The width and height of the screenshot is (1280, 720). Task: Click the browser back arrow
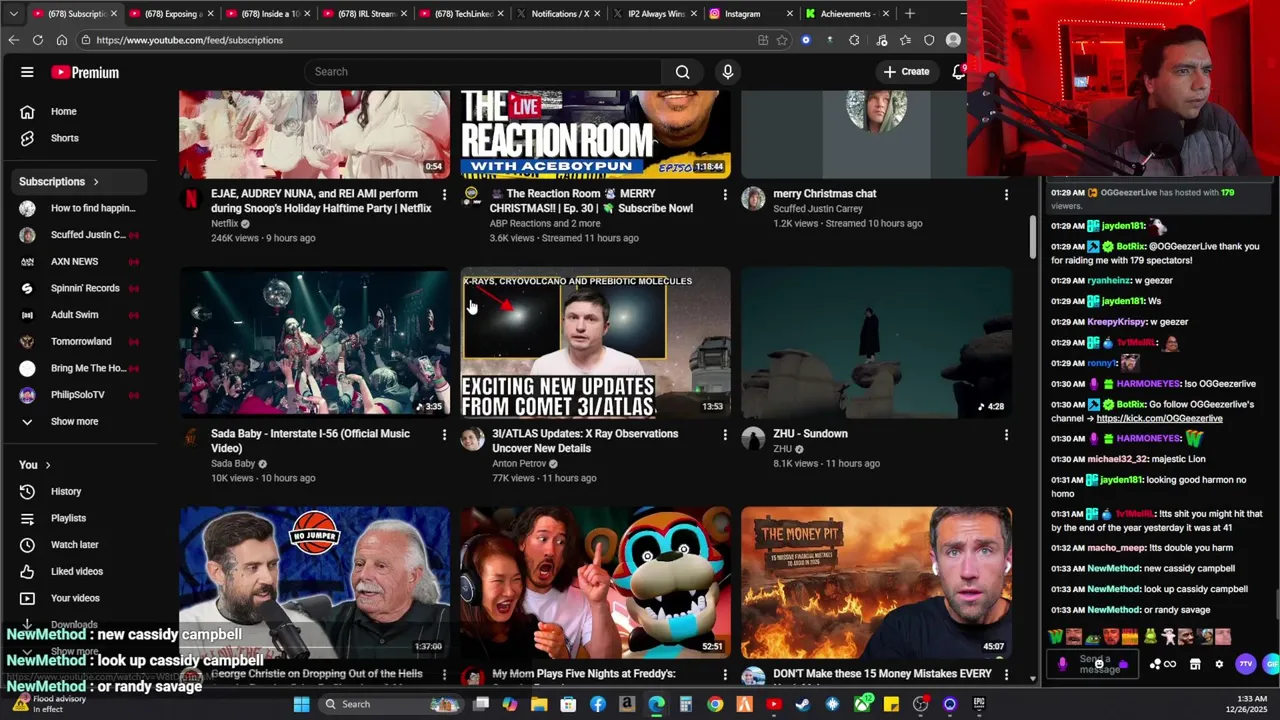(13, 40)
